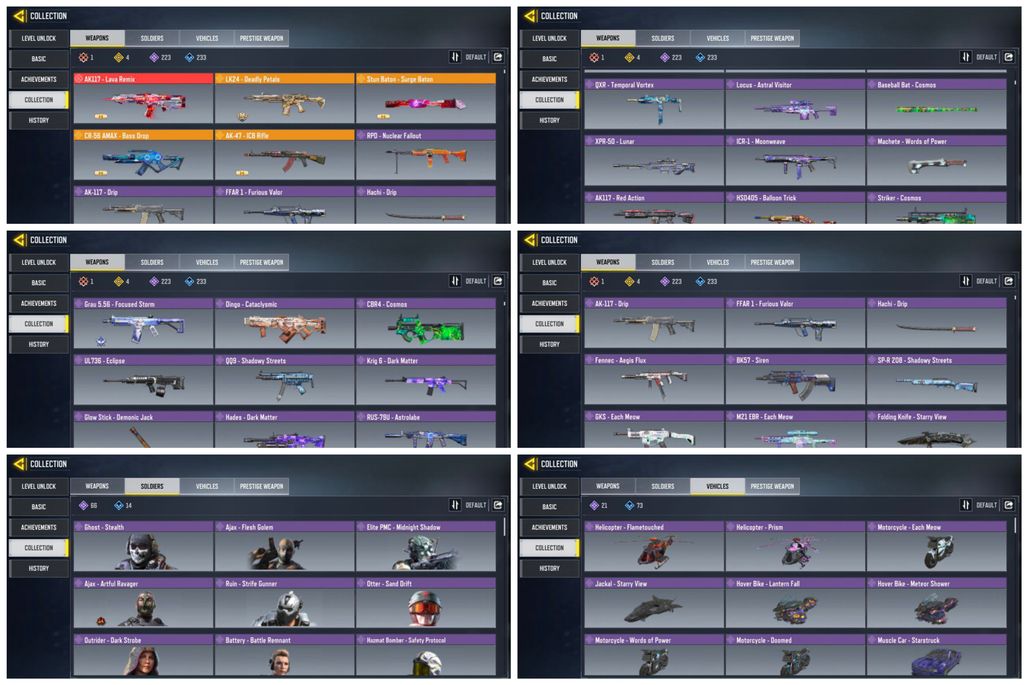Select the CBR4 - Cosmos weapon skin
The image size is (1028, 685).
click(x=425, y=323)
